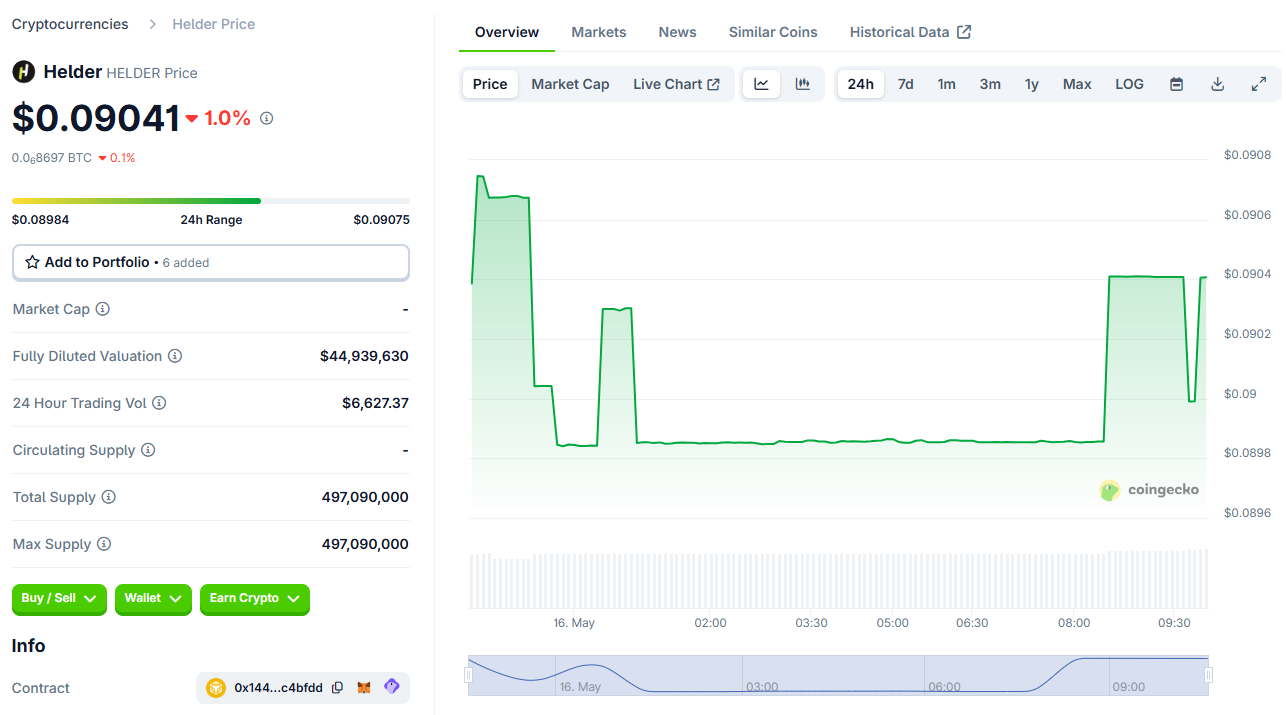Click Circulating Supply info icon
The height and width of the screenshot is (715, 1286).
tap(148, 450)
